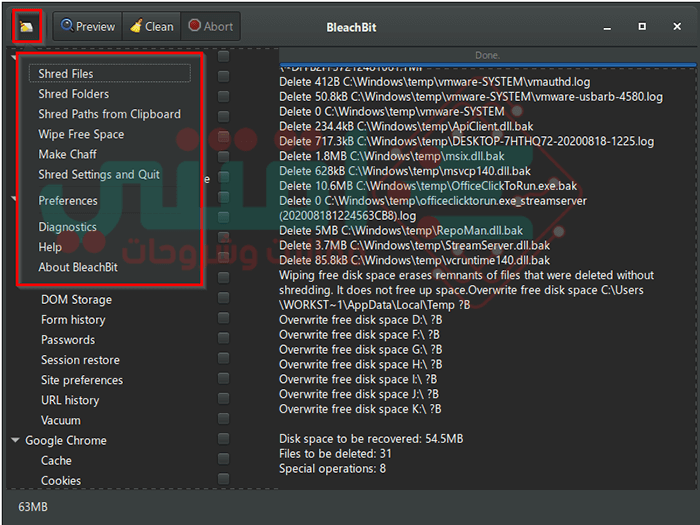Maximize the BleachBit window

pos(642,27)
